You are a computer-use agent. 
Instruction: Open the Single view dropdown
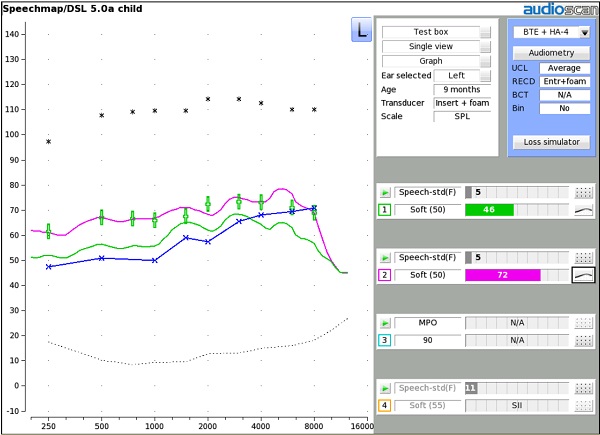click(x=486, y=47)
